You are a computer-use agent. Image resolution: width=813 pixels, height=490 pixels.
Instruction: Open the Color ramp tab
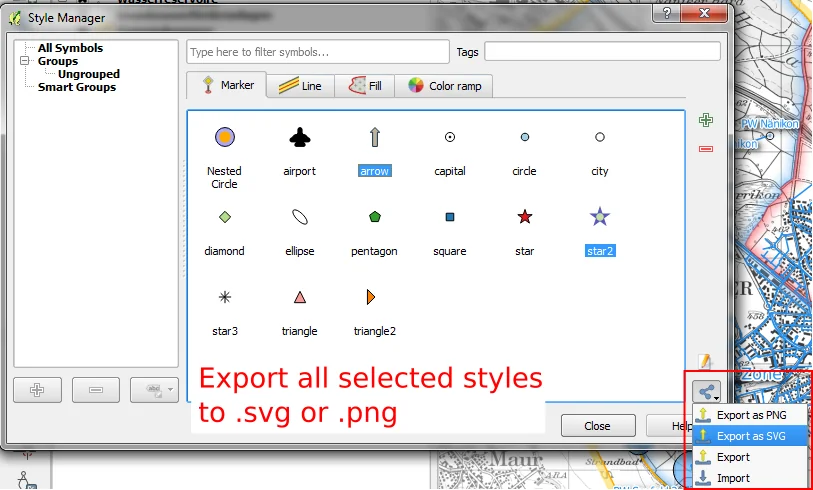coord(444,86)
